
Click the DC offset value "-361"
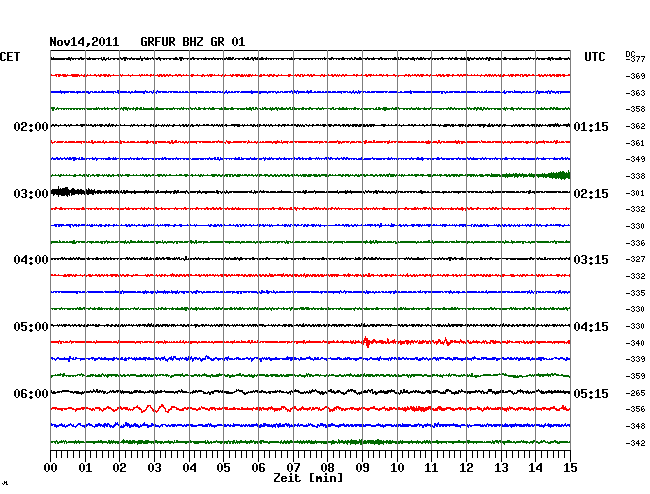coord(635,143)
